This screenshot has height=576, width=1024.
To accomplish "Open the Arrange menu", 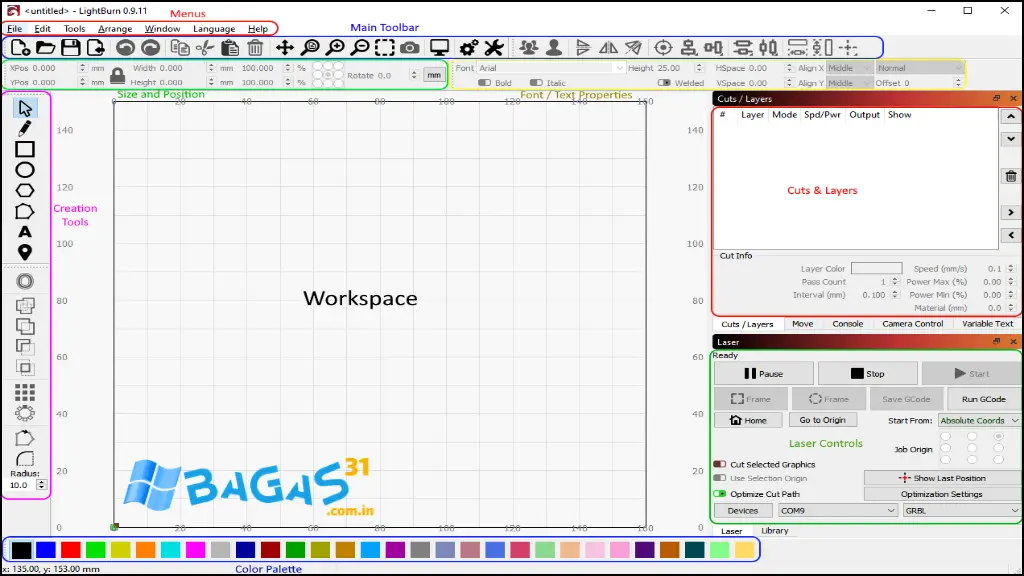I will [x=114, y=28].
